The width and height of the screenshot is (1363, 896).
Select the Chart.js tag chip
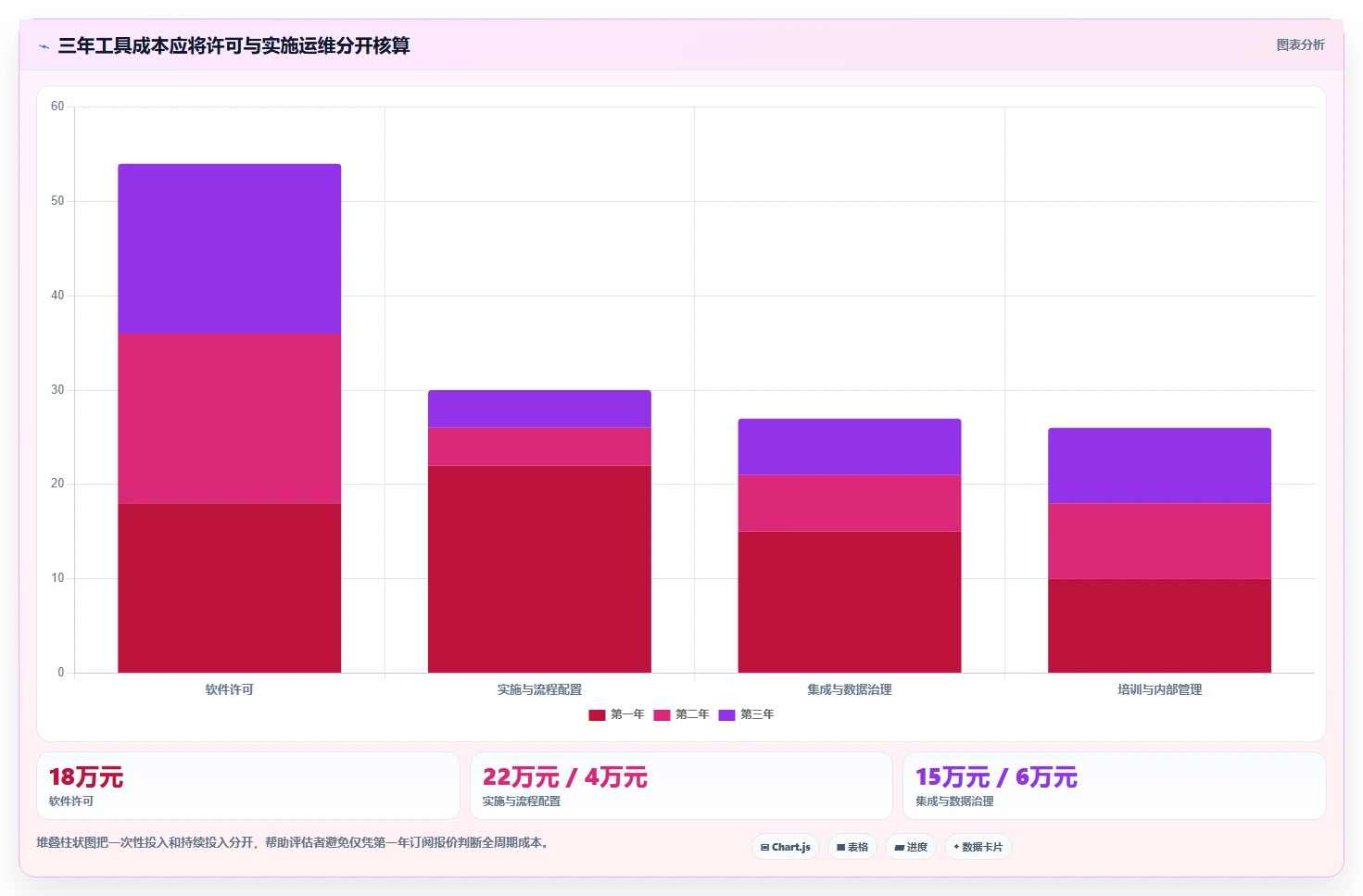coord(785,847)
